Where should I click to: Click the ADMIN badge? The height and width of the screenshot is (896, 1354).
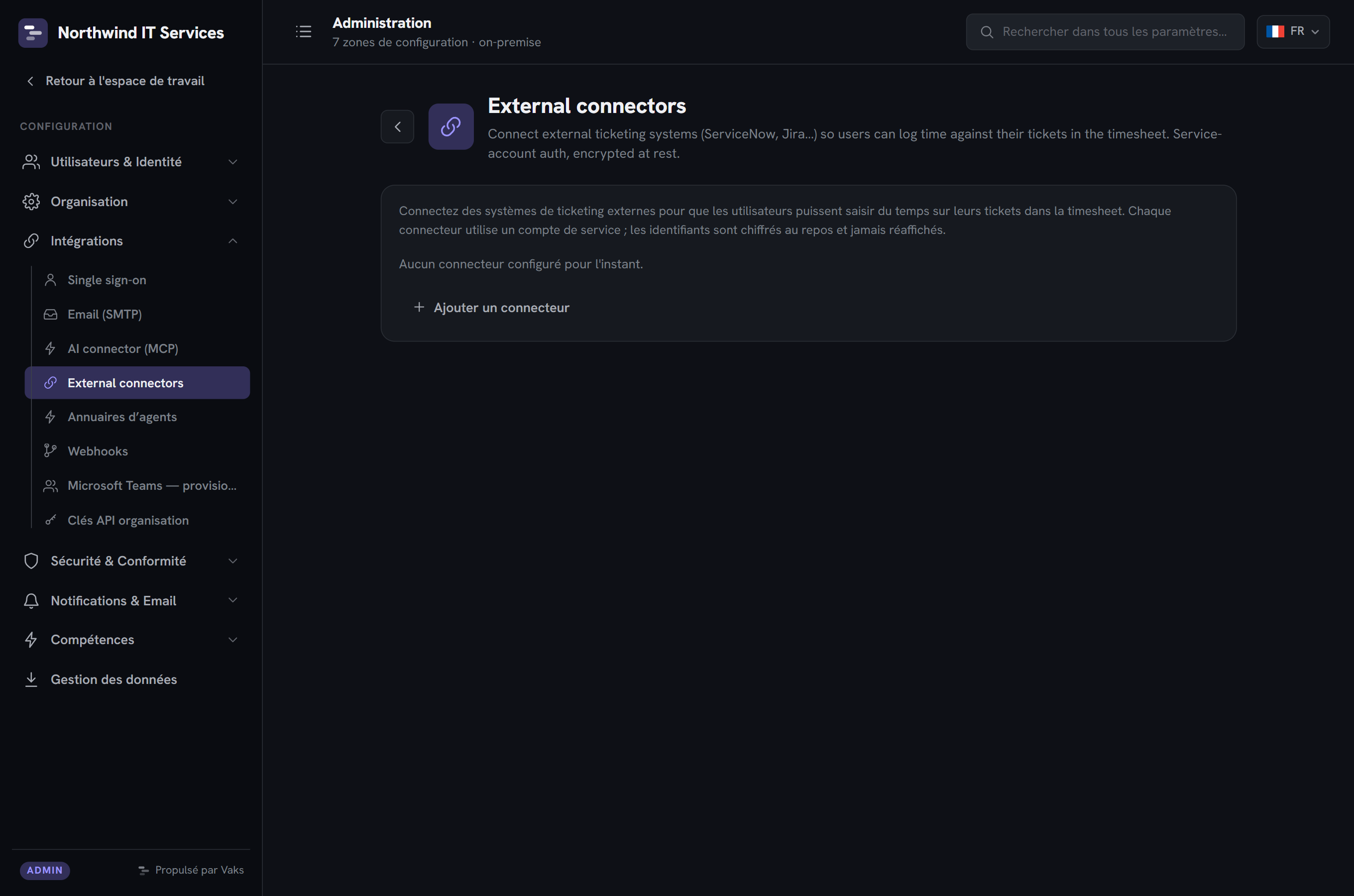[45, 870]
